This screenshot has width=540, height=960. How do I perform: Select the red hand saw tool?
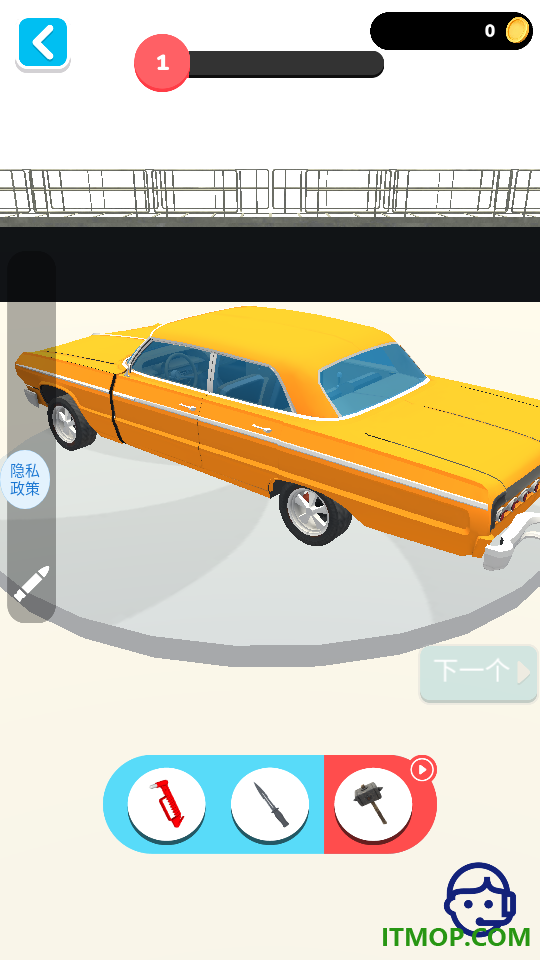(x=167, y=804)
